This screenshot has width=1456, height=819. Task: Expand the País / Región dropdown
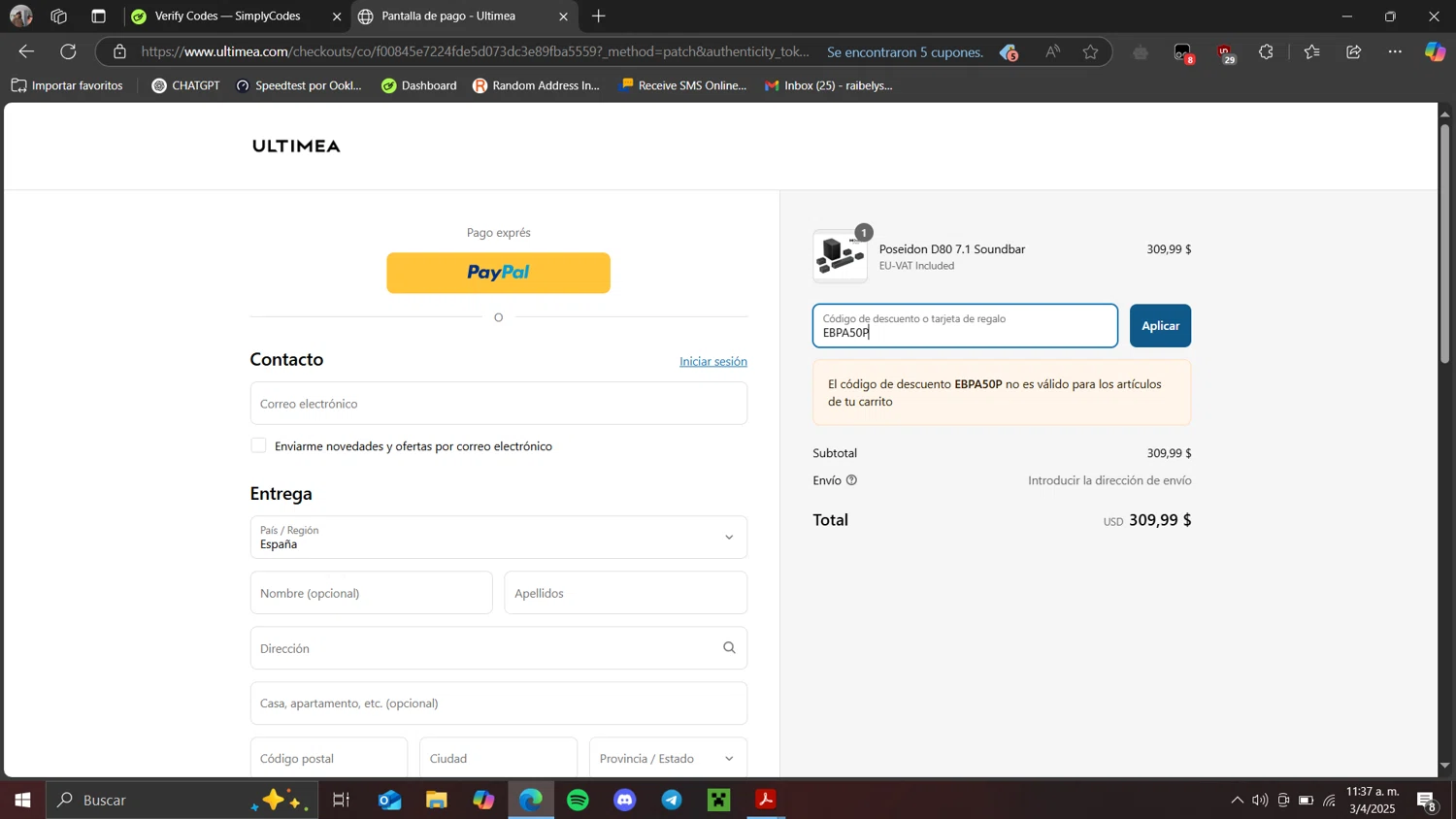[499, 538]
